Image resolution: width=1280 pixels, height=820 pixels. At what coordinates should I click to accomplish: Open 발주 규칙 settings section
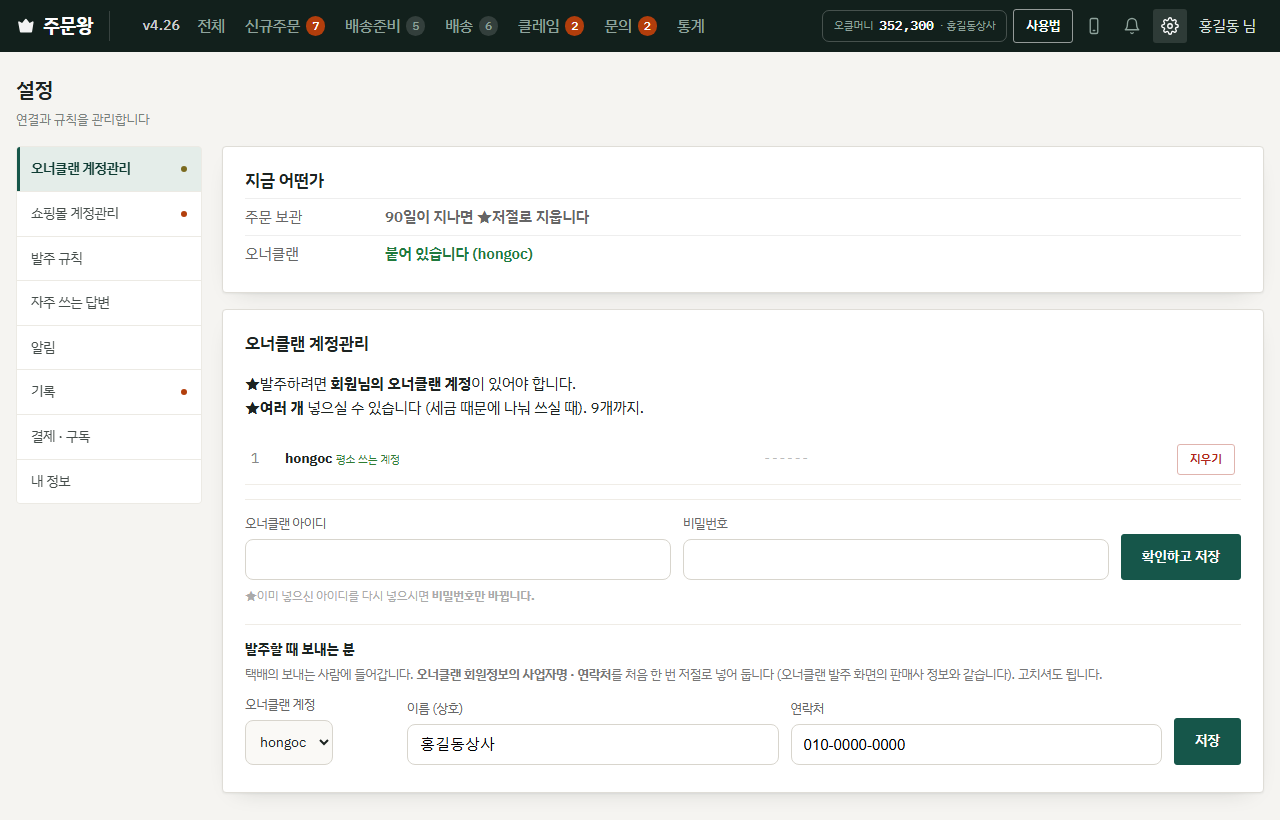point(109,259)
